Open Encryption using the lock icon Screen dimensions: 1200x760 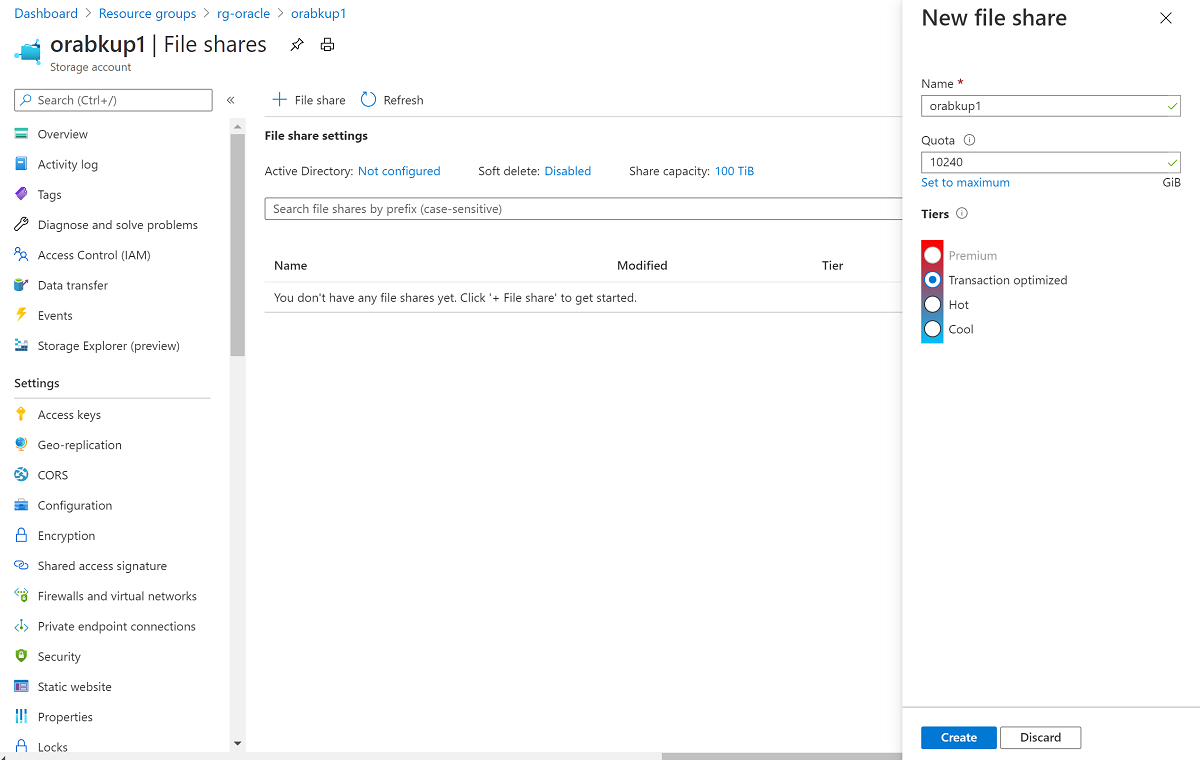click(x=22, y=535)
